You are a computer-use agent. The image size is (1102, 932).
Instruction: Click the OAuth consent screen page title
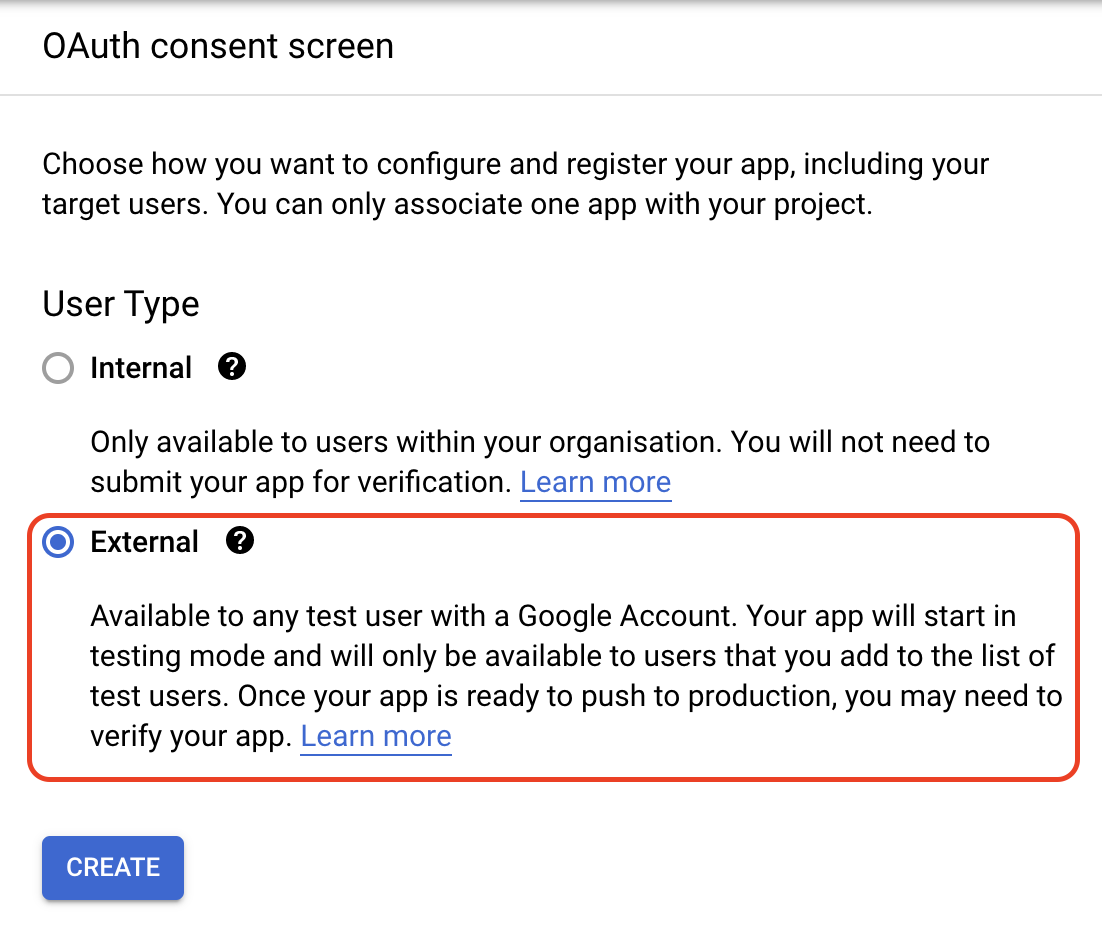pos(217,46)
